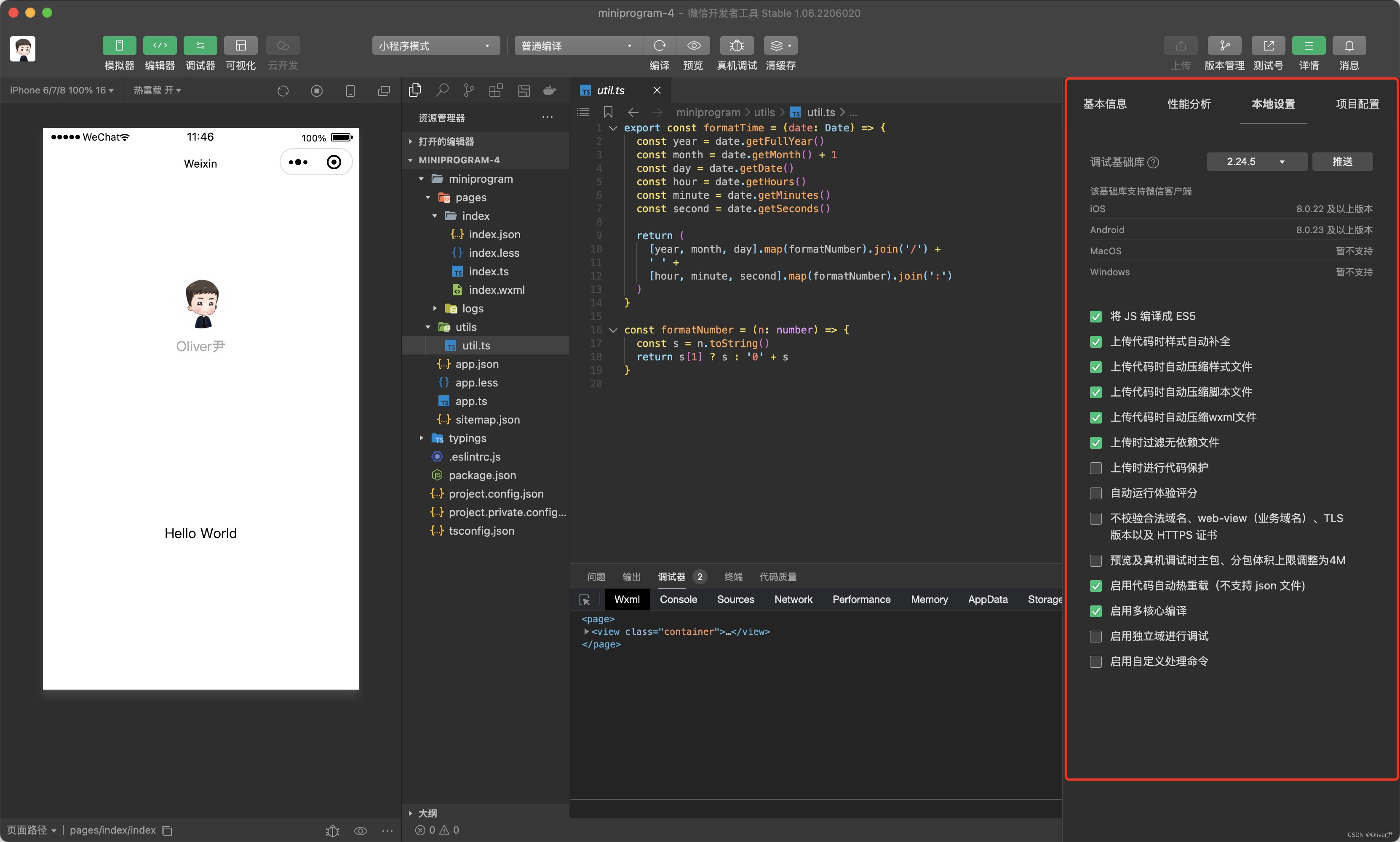
Task: Open the explorer files icon in sidebar
Action: (x=415, y=90)
